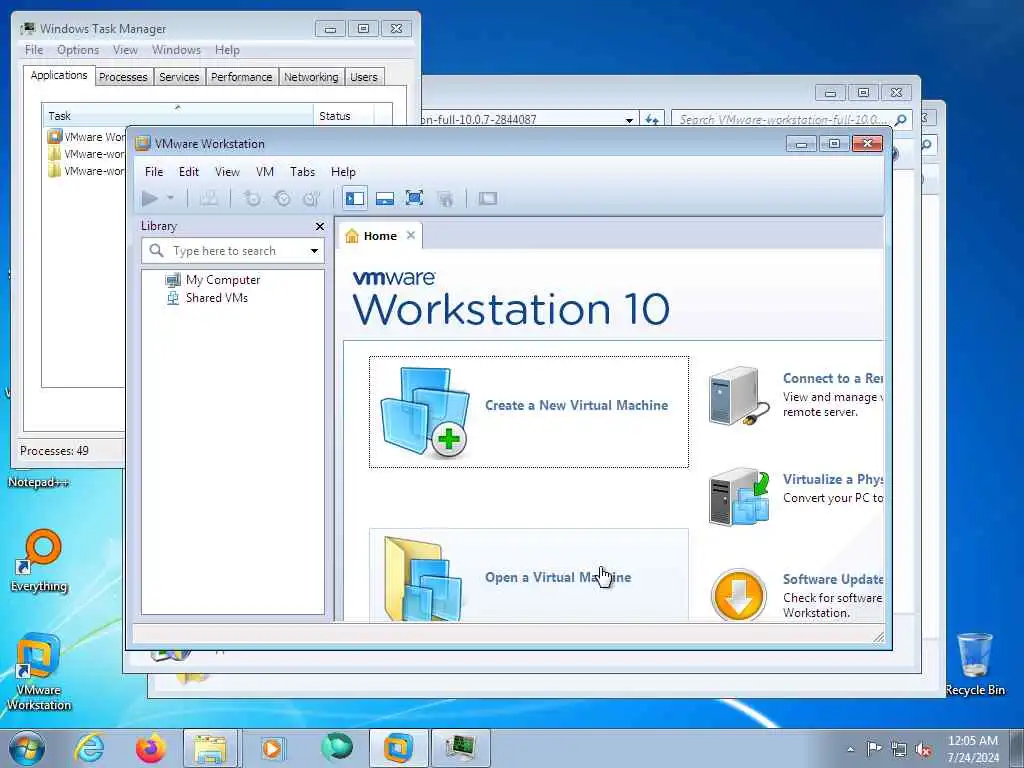Click the Send Ctrl+Alt+Del toolbar icon
The width and height of the screenshot is (1024, 768).
pyautogui.click(x=208, y=198)
